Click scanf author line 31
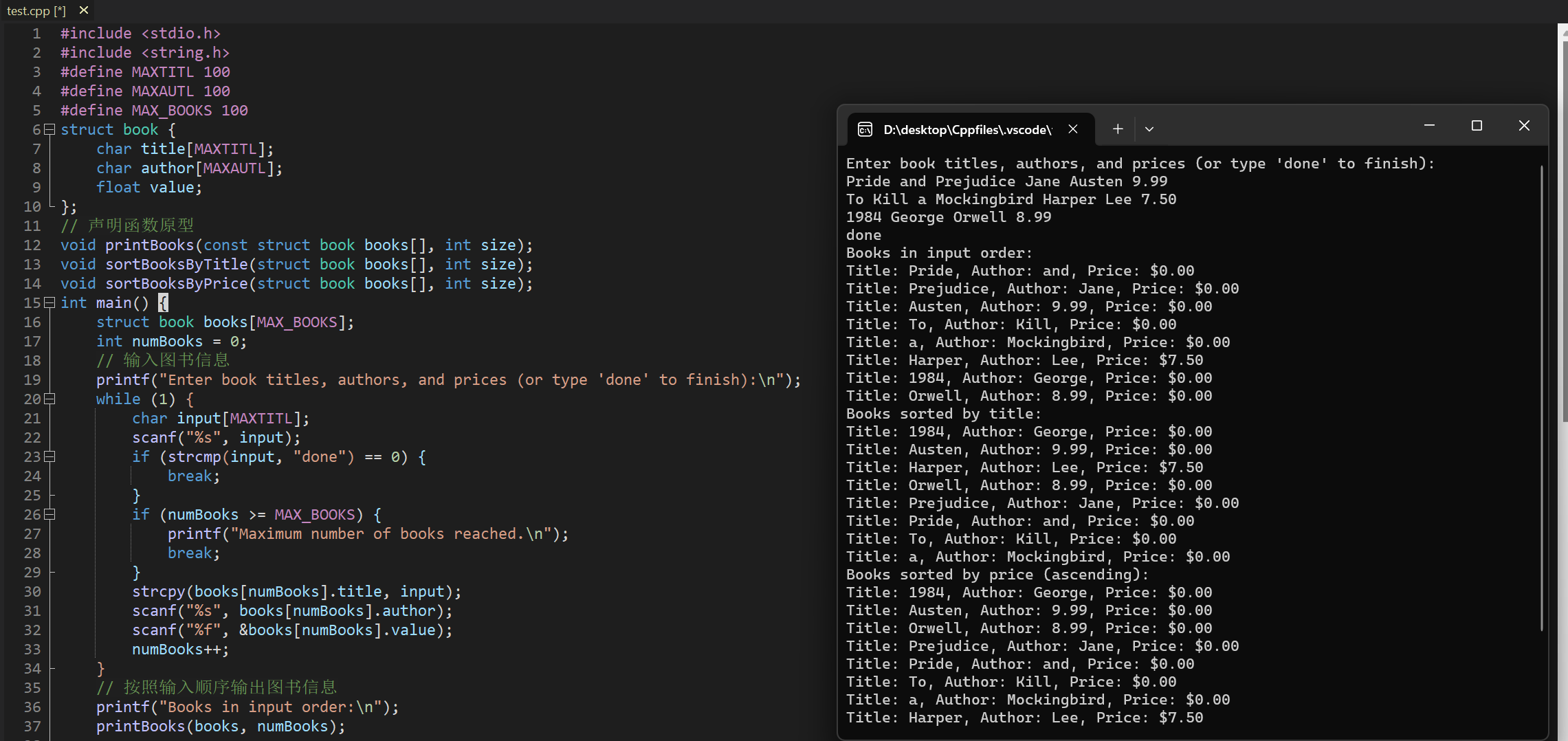This screenshot has width=1568, height=741. pyautogui.click(x=292, y=610)
